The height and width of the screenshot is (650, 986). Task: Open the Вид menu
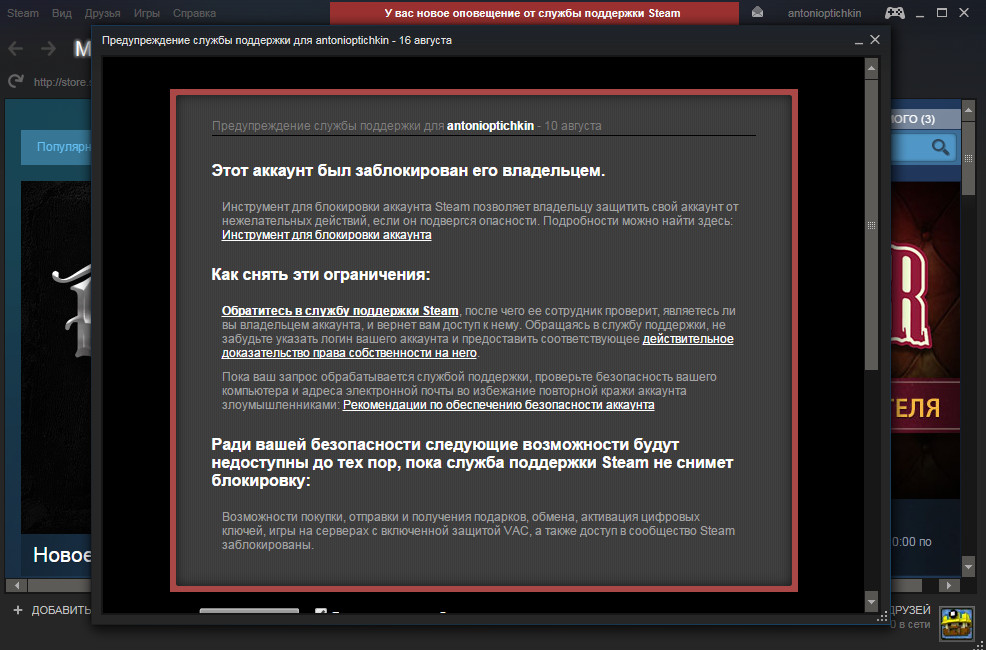pyautogui.click(x=62, y=13)
